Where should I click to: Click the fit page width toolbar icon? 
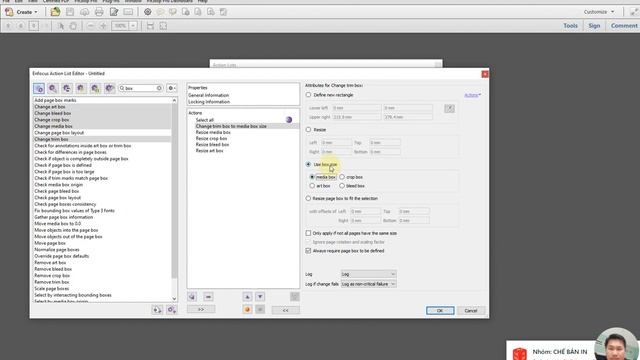(150, 26)
